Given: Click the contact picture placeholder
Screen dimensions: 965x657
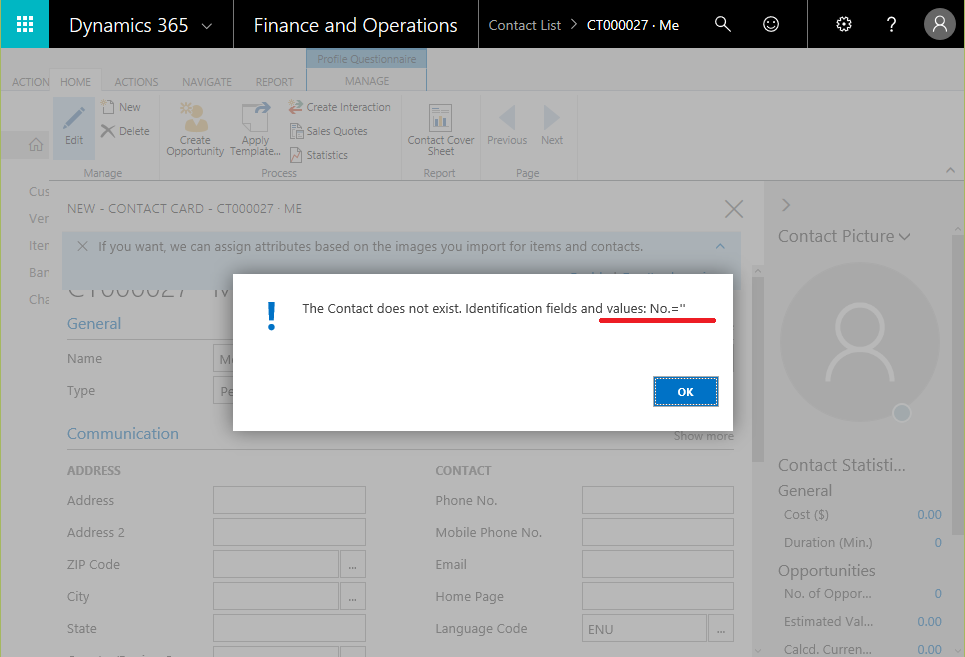Looking at the screenshot, I should 860,342.
